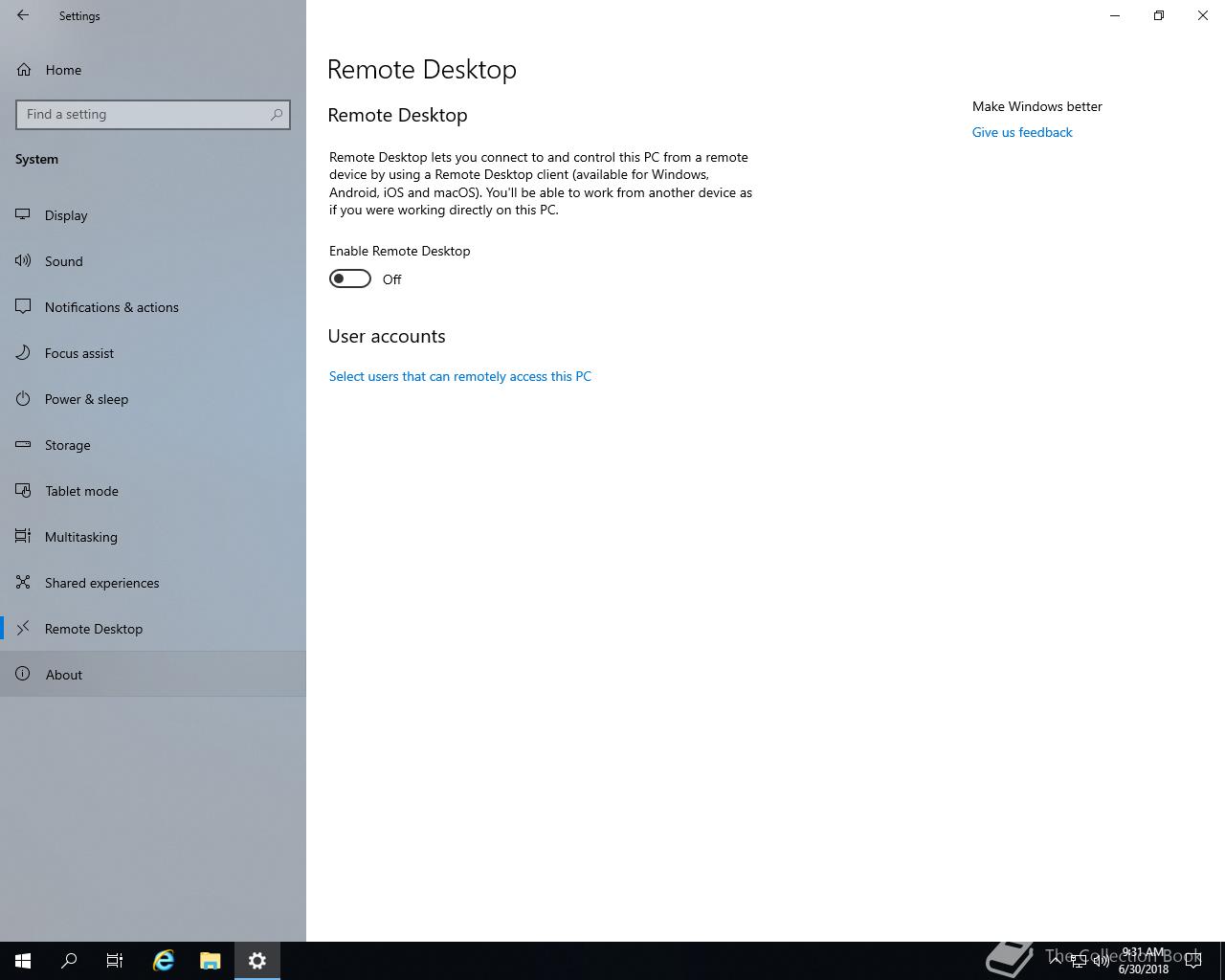
Task: Open the Action Center notifications icon
Action: [x=1193, y=961]
